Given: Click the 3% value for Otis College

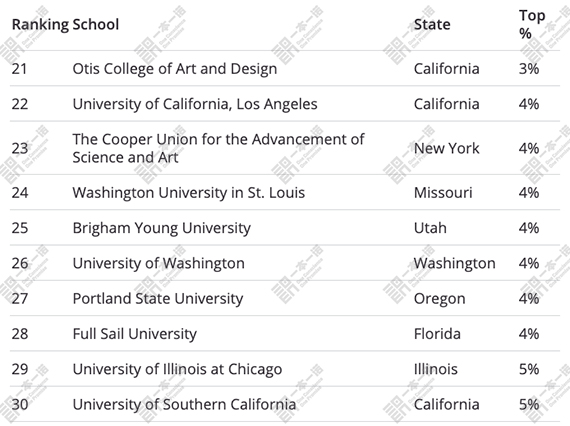Looking at the screenshot, I should pyautogui.click(x=529, y=69).
